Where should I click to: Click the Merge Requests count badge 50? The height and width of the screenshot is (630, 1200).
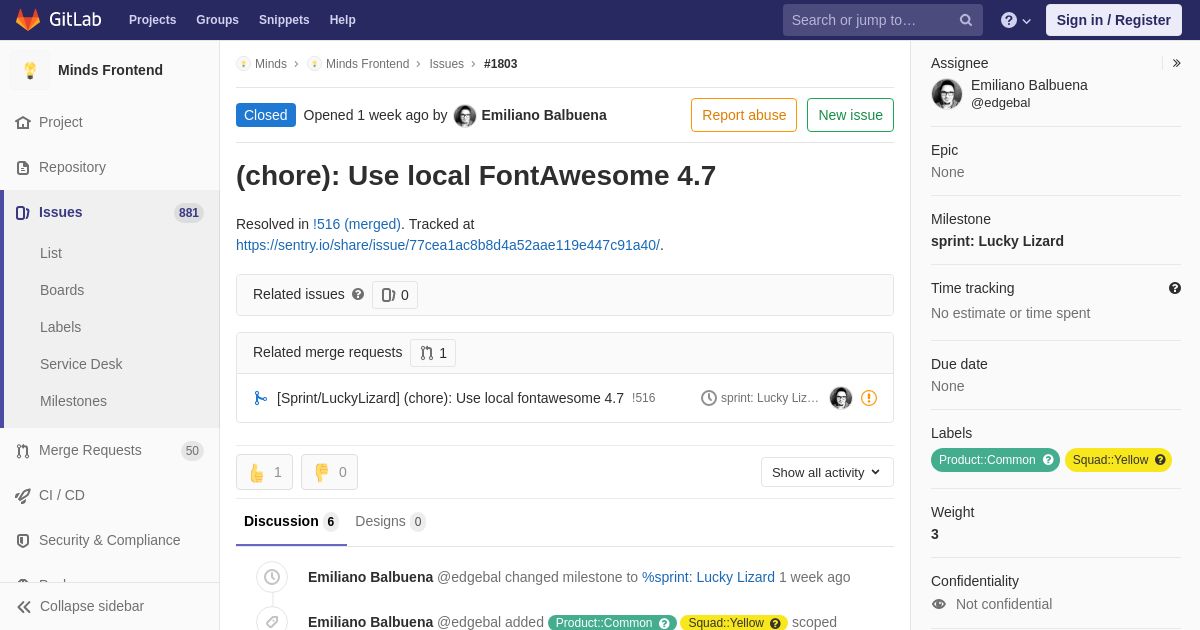point(192,451)
